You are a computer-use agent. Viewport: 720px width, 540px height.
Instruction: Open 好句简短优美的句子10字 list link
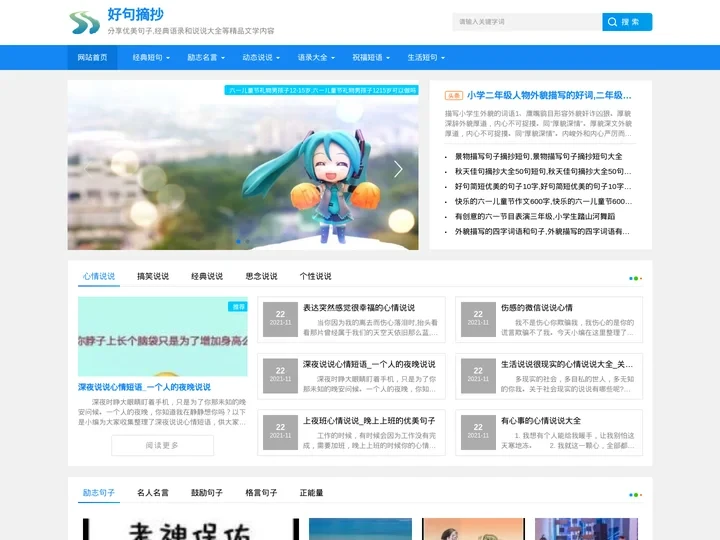[x=543, y=186]
